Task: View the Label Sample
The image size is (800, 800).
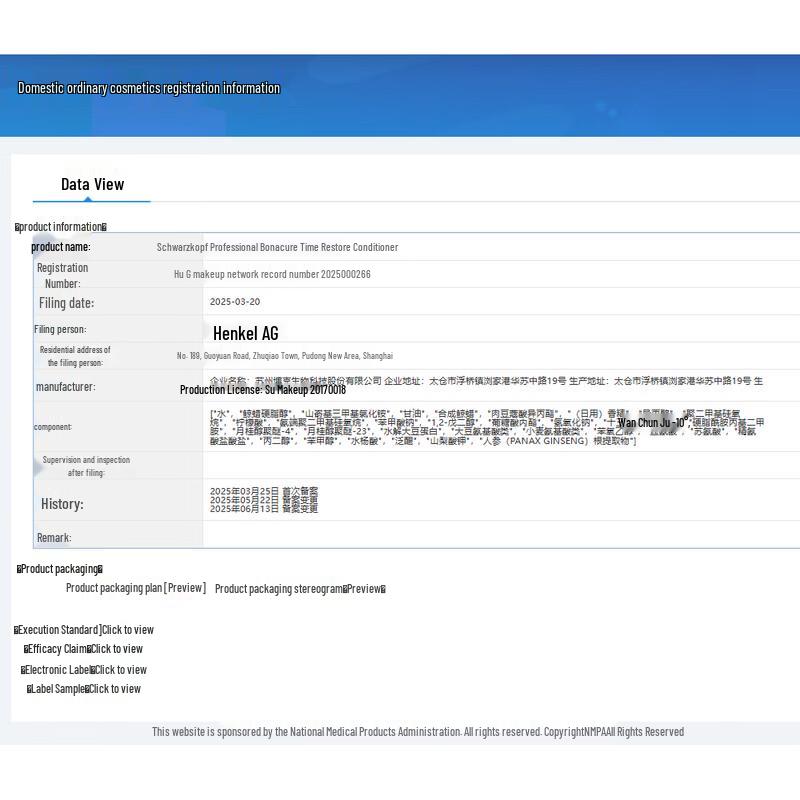Action: coord(115,689)
